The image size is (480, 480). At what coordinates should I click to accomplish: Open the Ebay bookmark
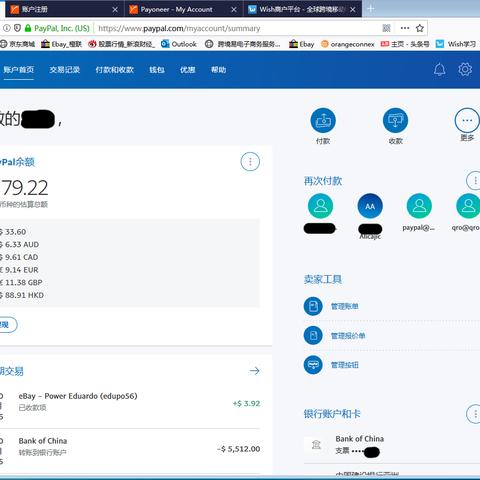coord(301,44)
